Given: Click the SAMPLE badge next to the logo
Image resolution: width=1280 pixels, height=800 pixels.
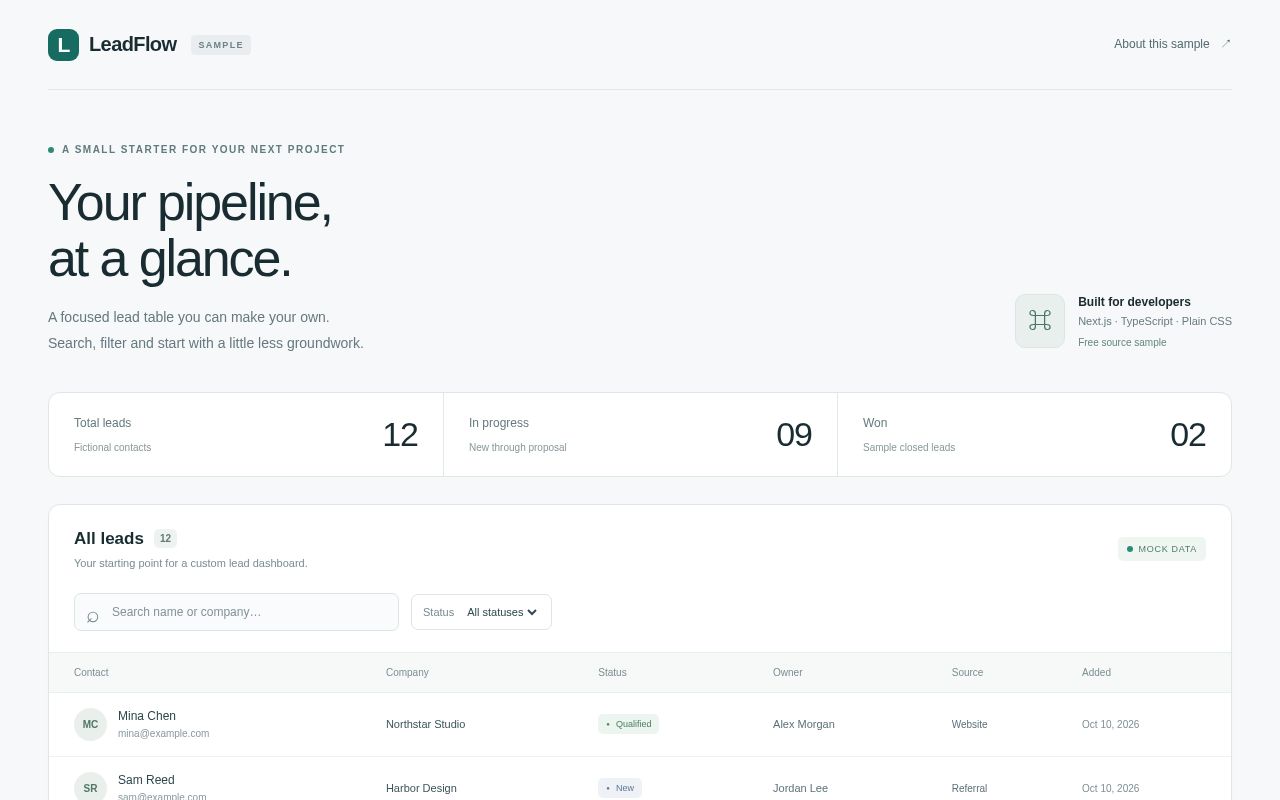Looking at the screenshot, I should [x=221, y=45].
